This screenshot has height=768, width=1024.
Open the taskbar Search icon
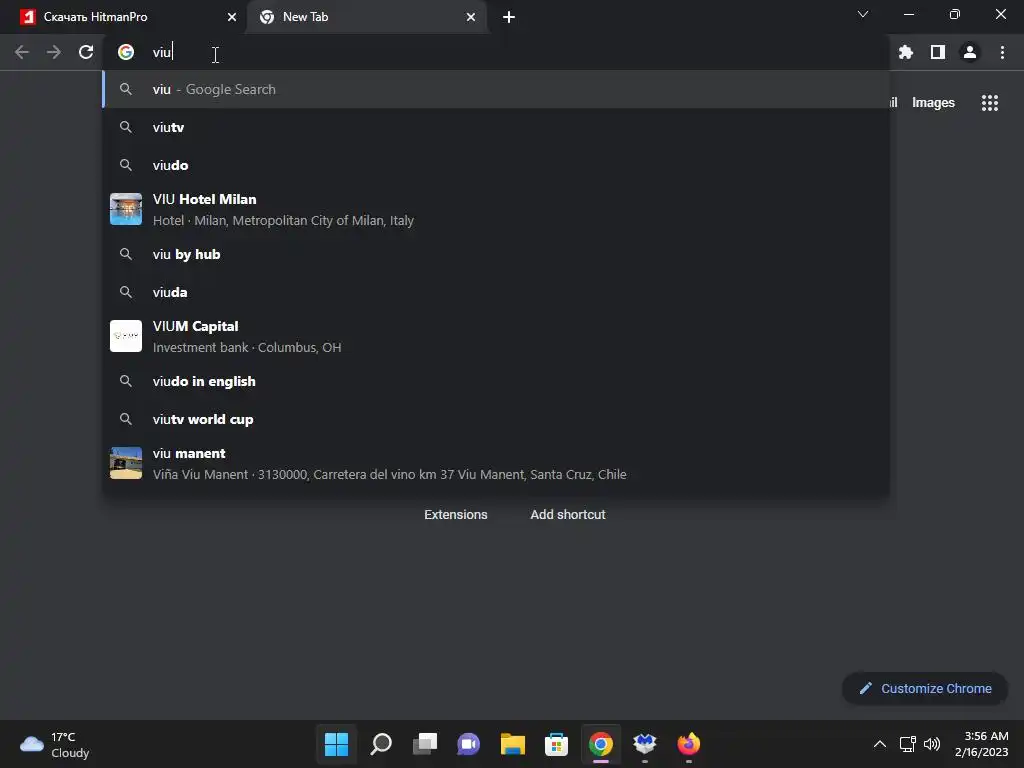[x=381, y=744]
